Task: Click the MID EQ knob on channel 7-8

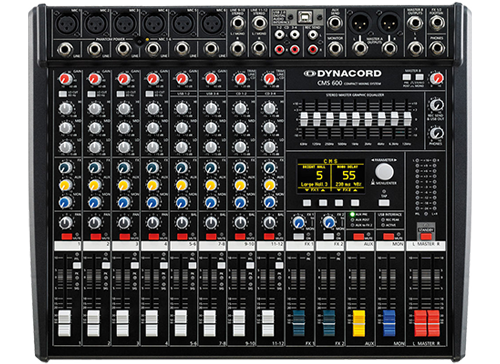Action: pos(211,128)
